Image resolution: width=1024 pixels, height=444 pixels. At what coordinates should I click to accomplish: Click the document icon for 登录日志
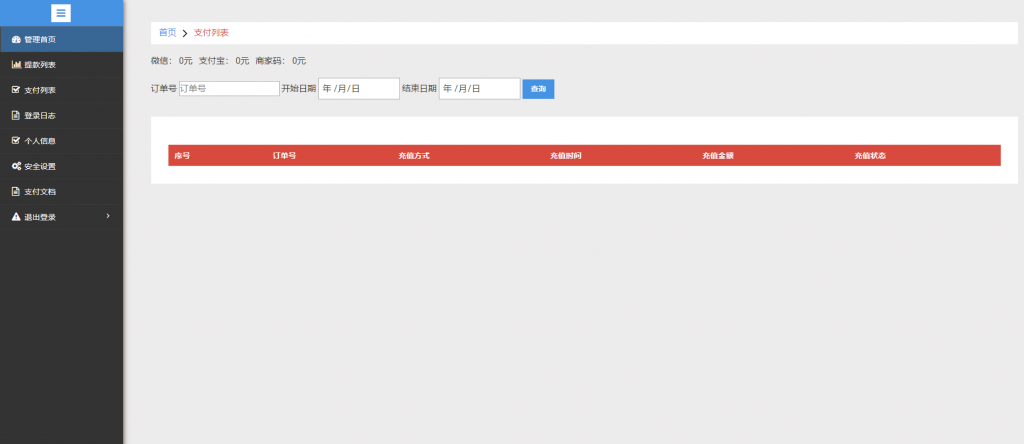point(16,115)
